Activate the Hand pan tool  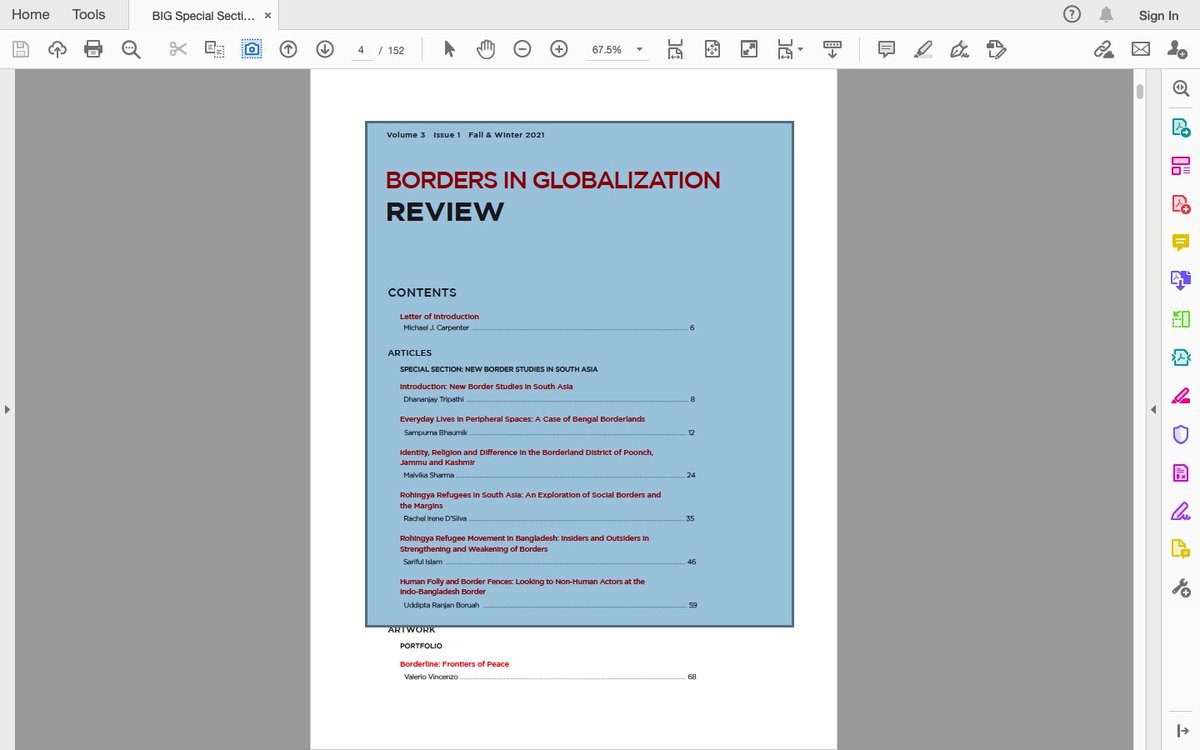coord(485,49)
